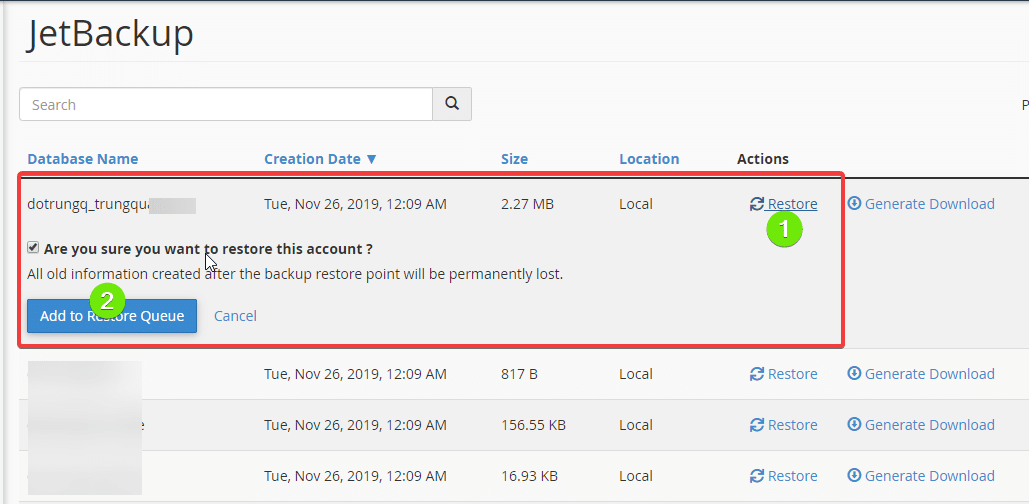Viewport: 1029px width, 504px height.
Task: Click the Generate Download link for the 817 B backup
Action: click(x=929, y=374)
